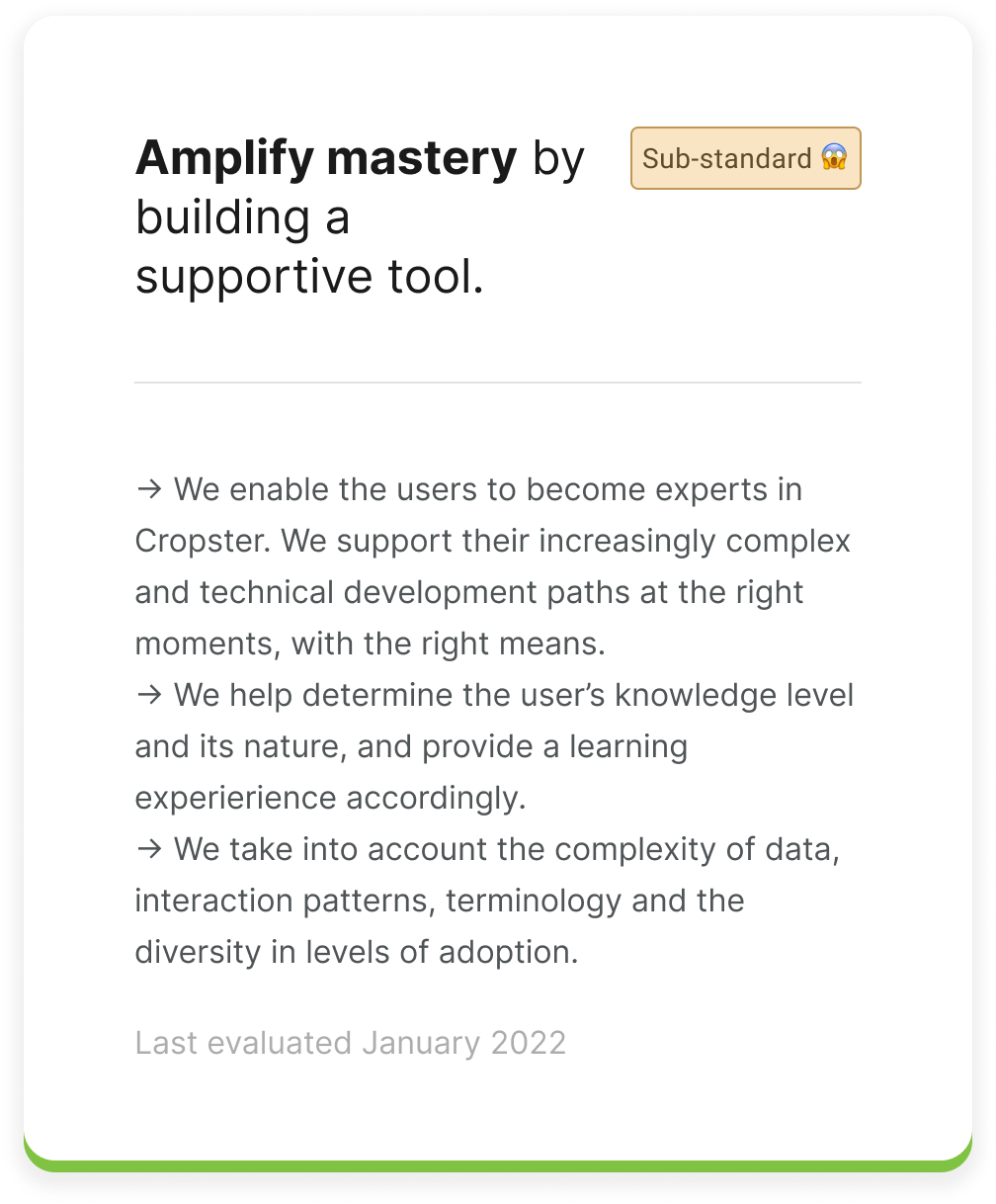This screenshot has height=1204, width=996.
Task: Click 'diversity in levels of adoption.' line
Action: coord(356,952)
